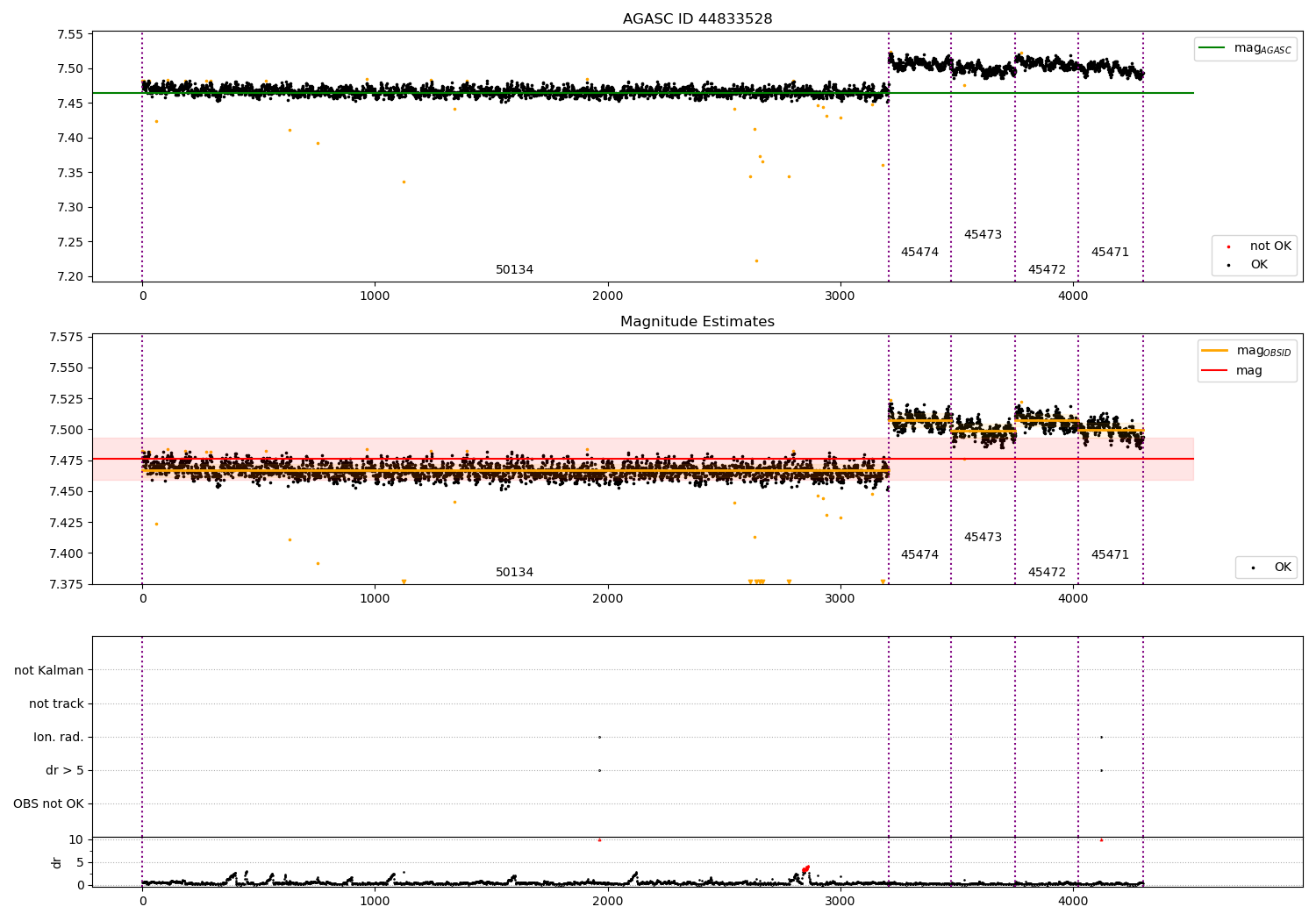1316x921 pixels.
Task: Click the 7.20 y-tick in top panel
Action: [x=70, y=277]
